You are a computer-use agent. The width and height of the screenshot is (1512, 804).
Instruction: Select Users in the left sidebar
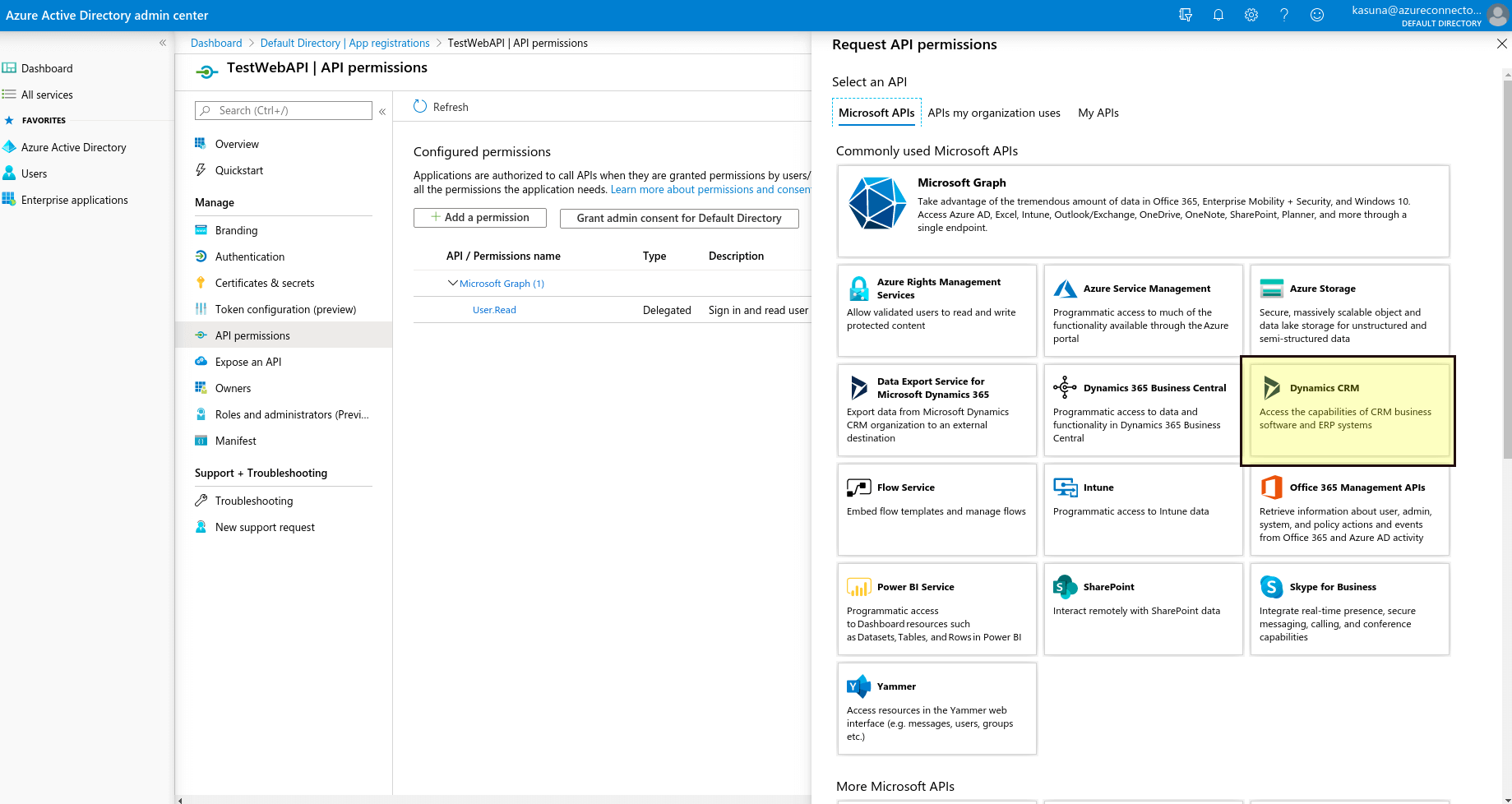[35, 173]
